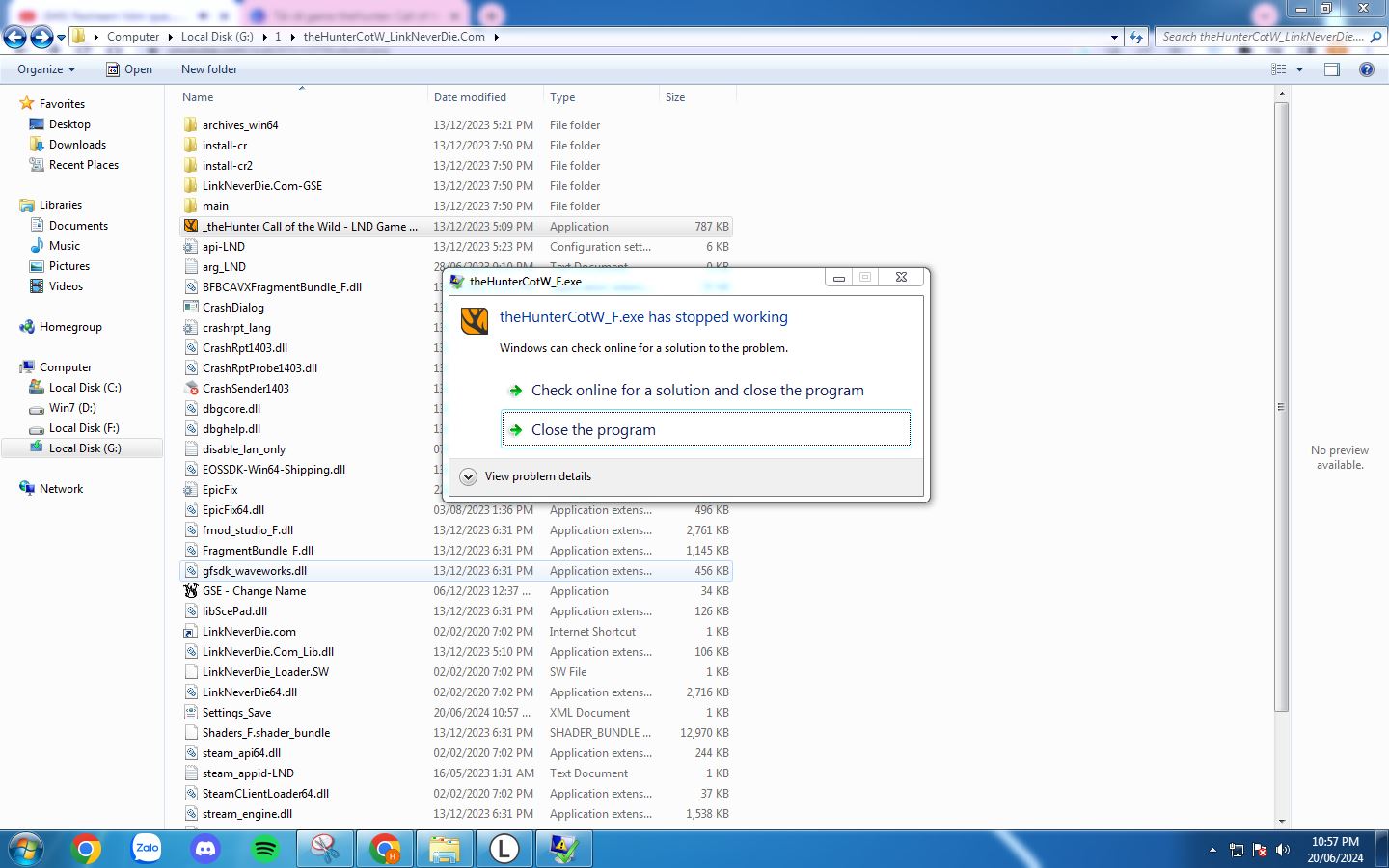Screen dimensions: 1389x868
Task: Click the Help question mark icon
Action: (x=1366, y=69)
